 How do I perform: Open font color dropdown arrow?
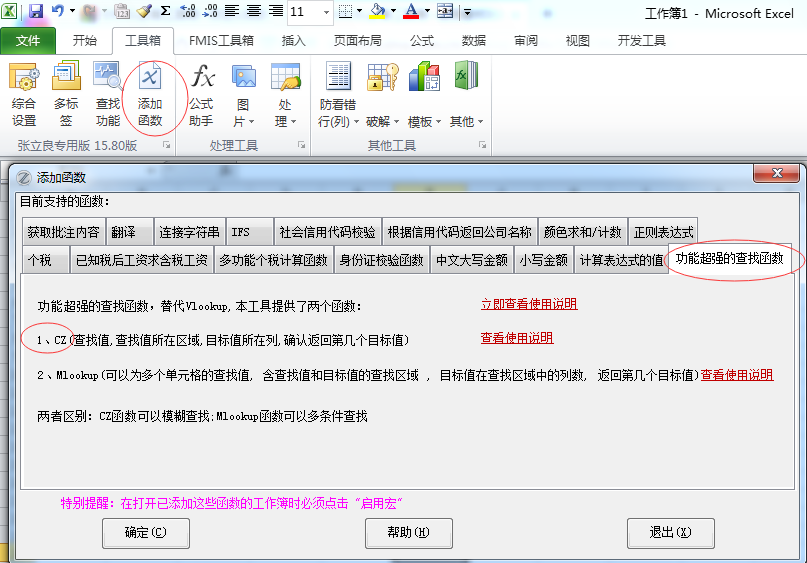tap(425, 12)
